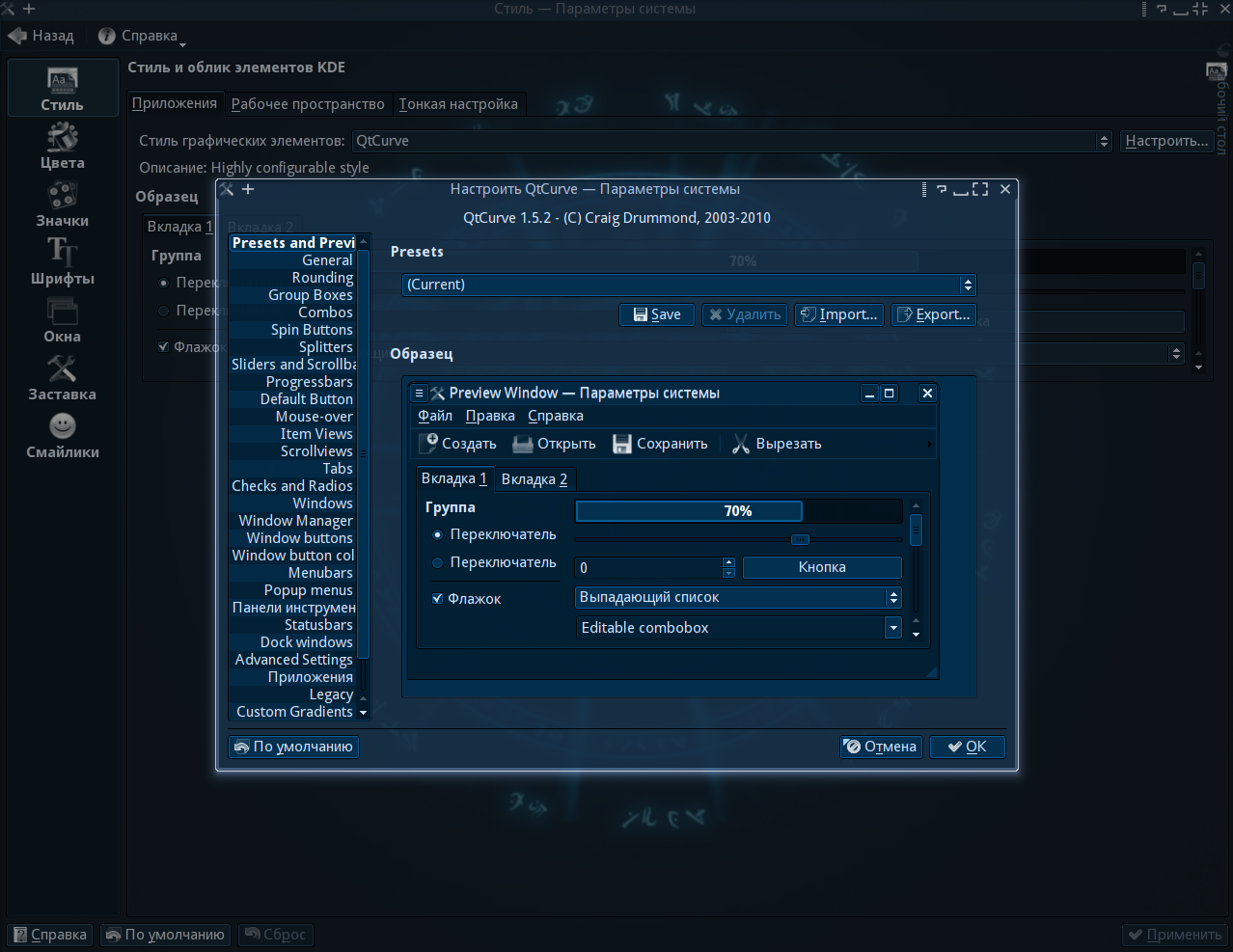Click the wrench icon in QtCurve titlebar
The height and width of the screenshot is (952, 1233).
[227, 189]
